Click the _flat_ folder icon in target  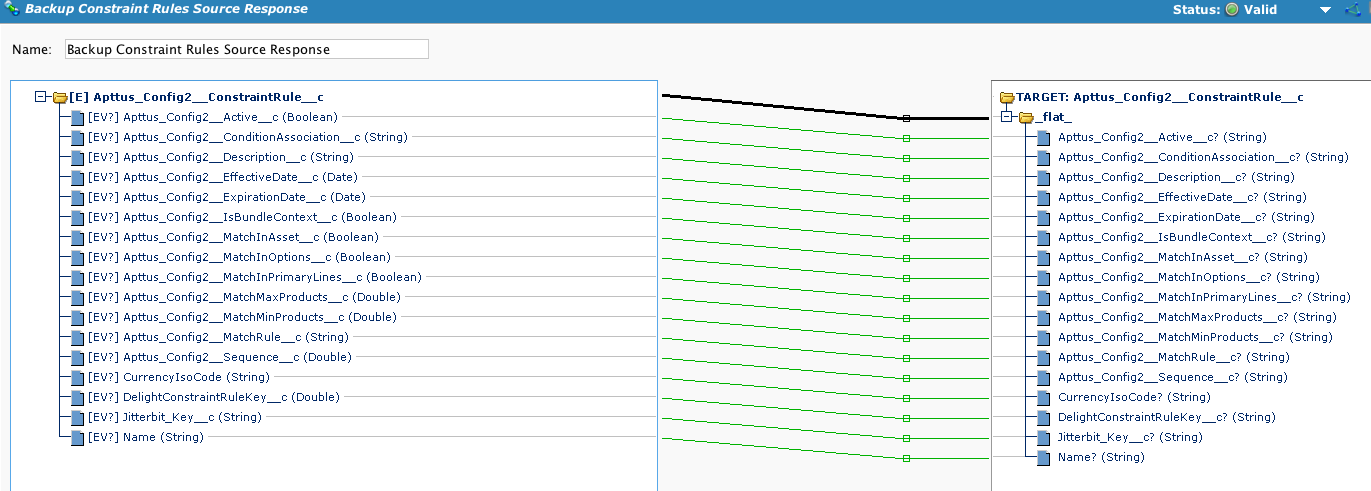pyautogui.click(x=1025, y=118)
